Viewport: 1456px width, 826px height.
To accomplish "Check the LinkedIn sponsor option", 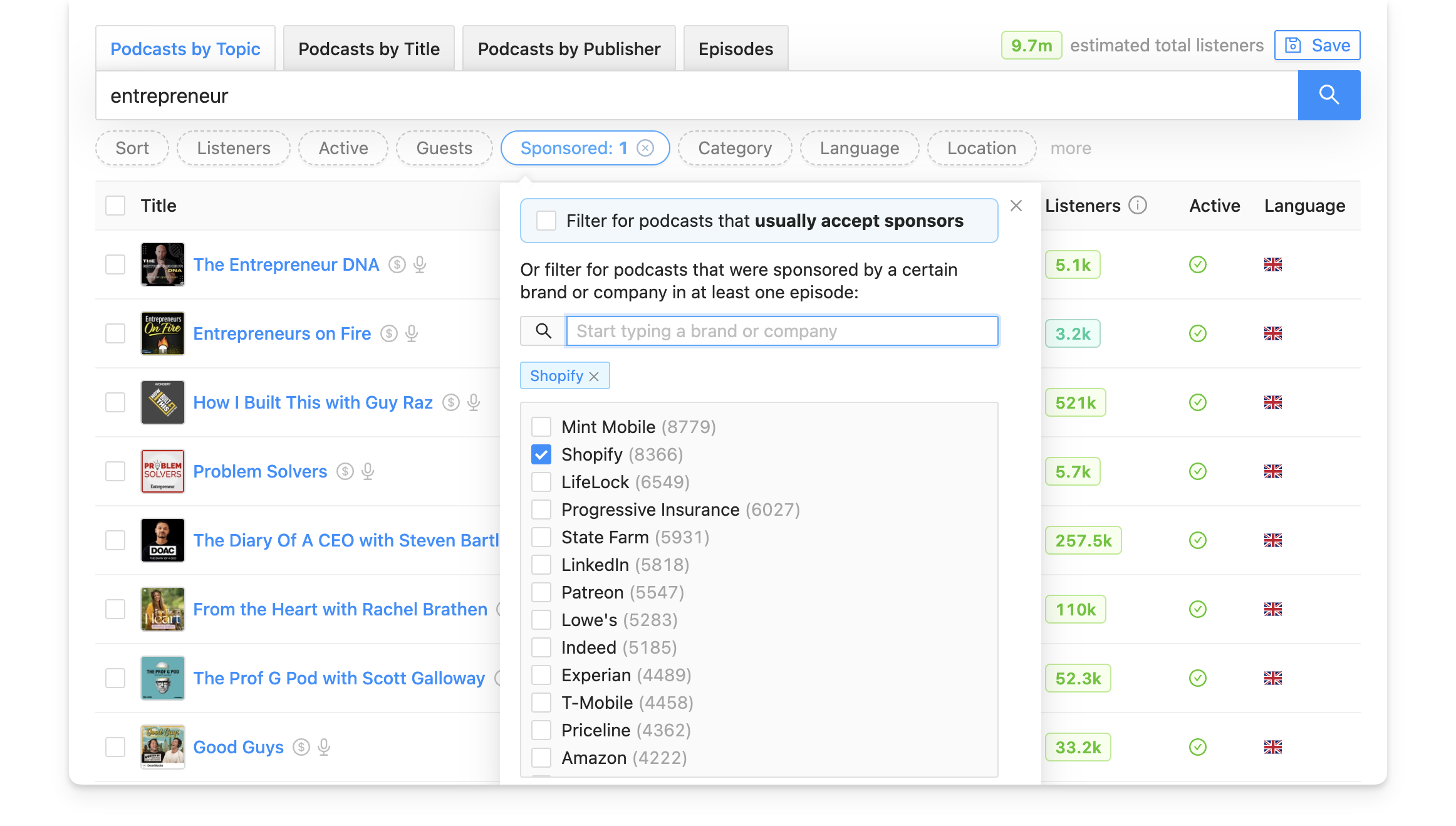I will tap(541, 565).
